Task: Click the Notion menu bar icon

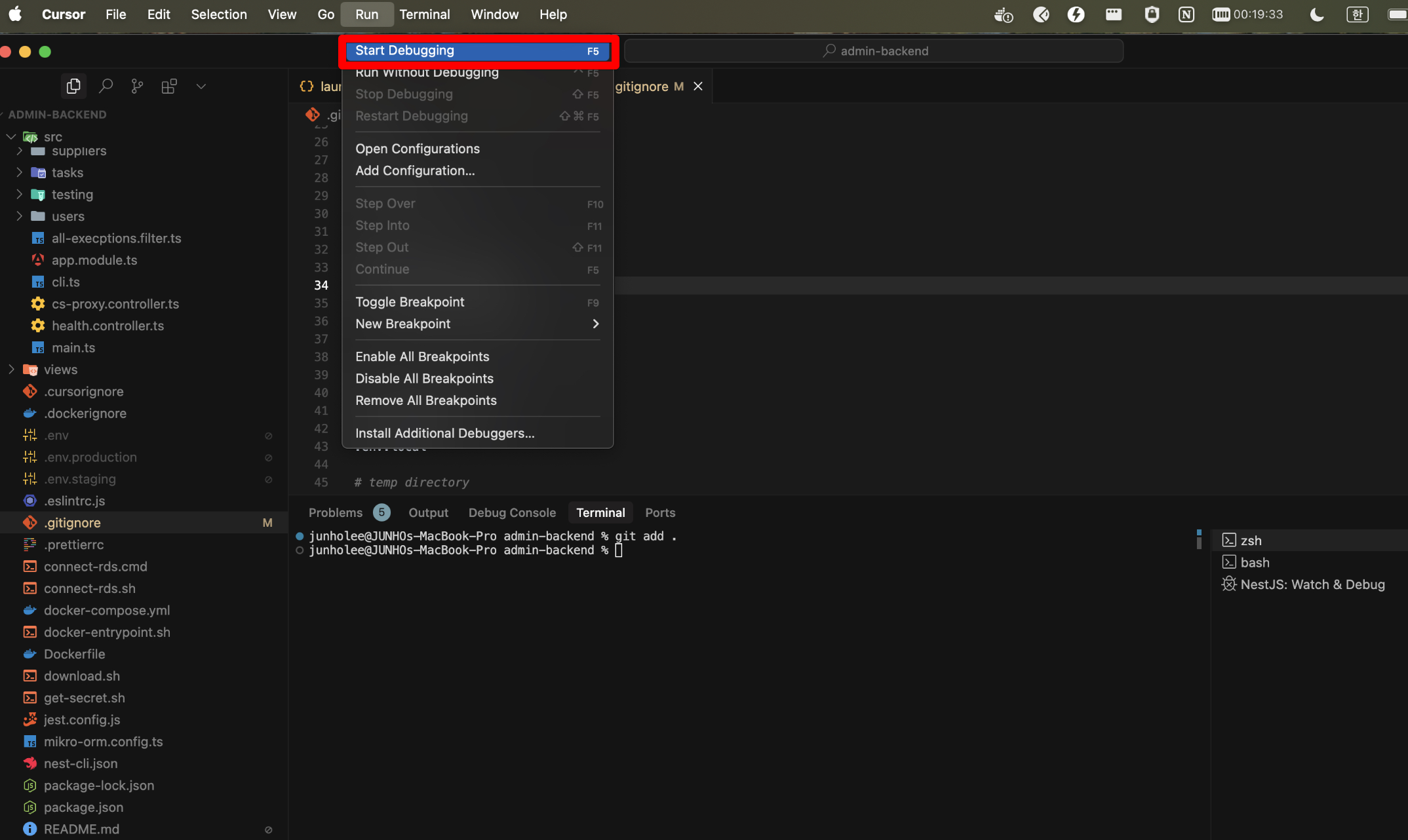Action: pos(1186,14)
